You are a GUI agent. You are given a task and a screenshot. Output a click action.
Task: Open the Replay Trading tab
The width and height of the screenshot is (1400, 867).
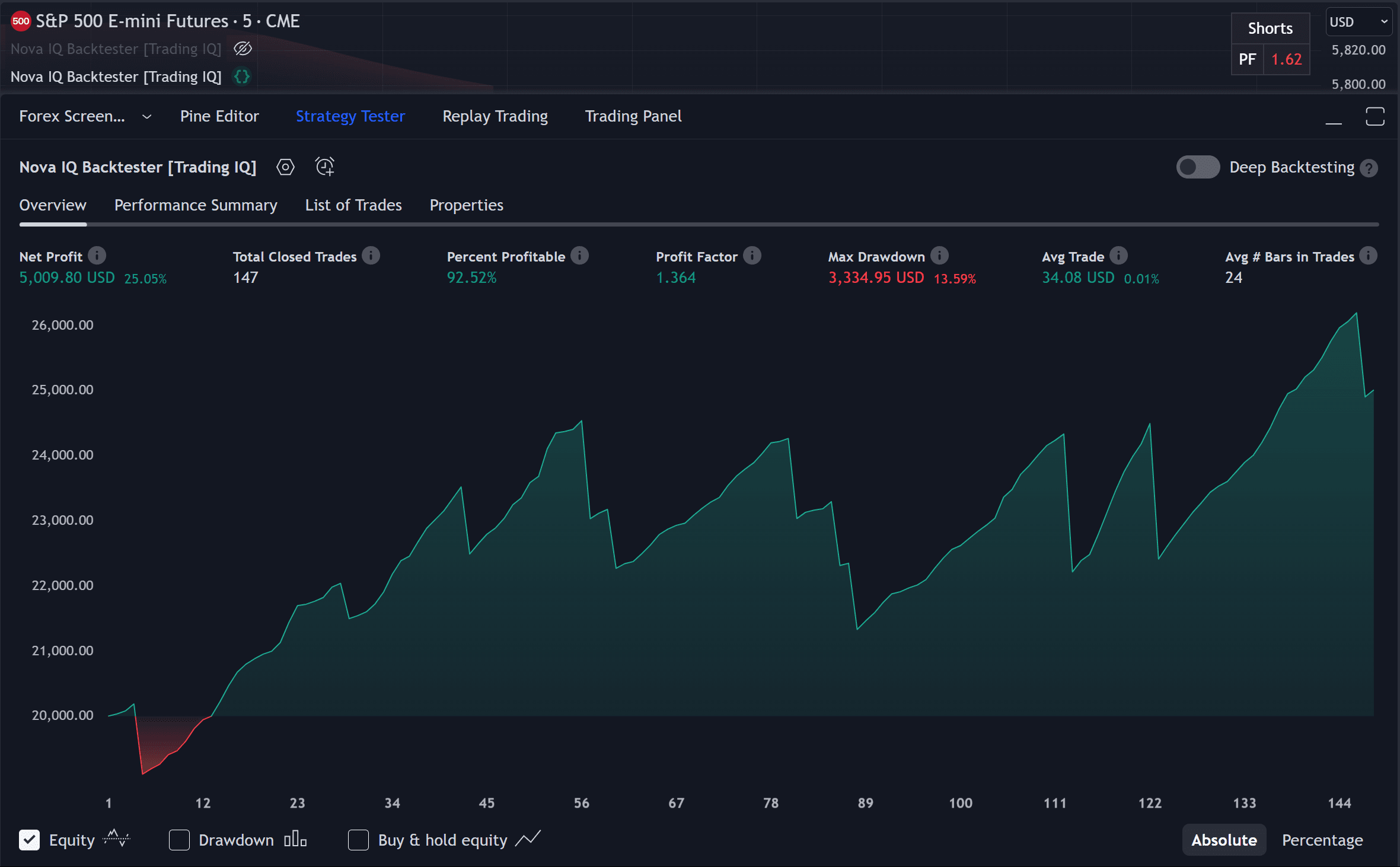pos(495,116)
